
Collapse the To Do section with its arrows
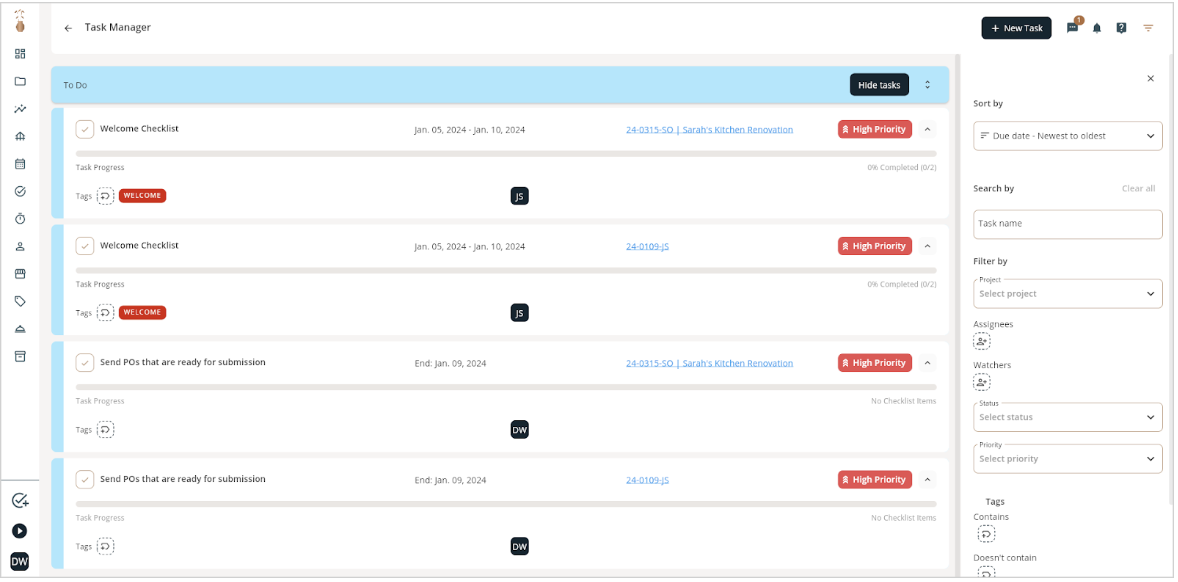point(927,85)
